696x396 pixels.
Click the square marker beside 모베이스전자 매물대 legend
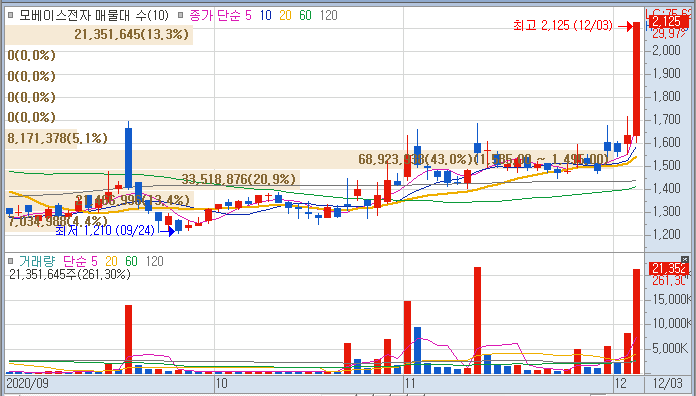(x=11, y=16)
